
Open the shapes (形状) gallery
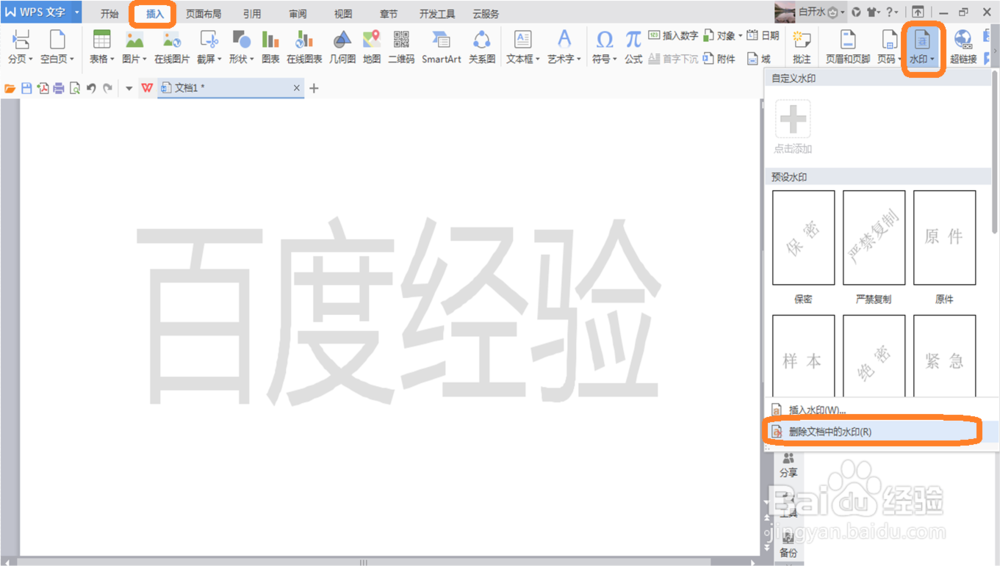coord(241,47)
